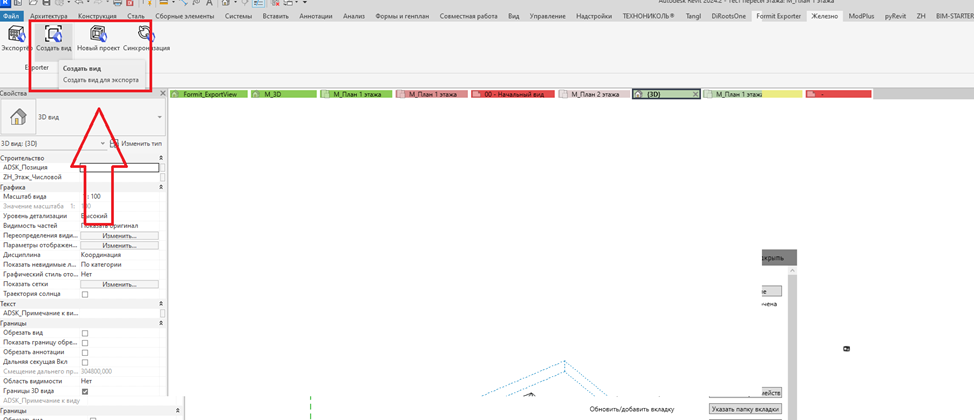
Task: Close the {3D} view tab
Action: tap(695, 94)
